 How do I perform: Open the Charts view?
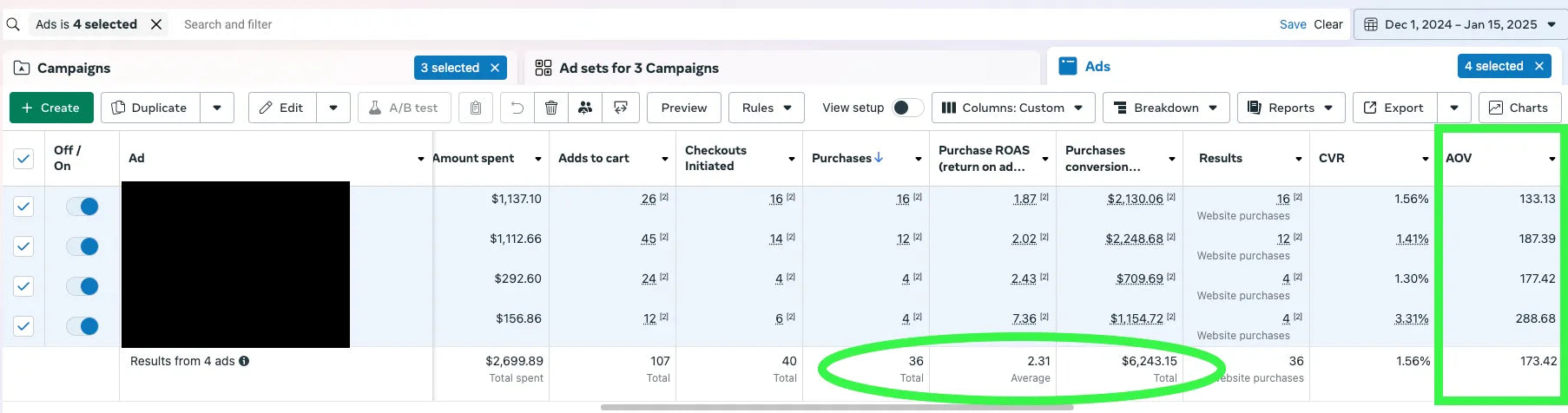[x=1518, y=108]
